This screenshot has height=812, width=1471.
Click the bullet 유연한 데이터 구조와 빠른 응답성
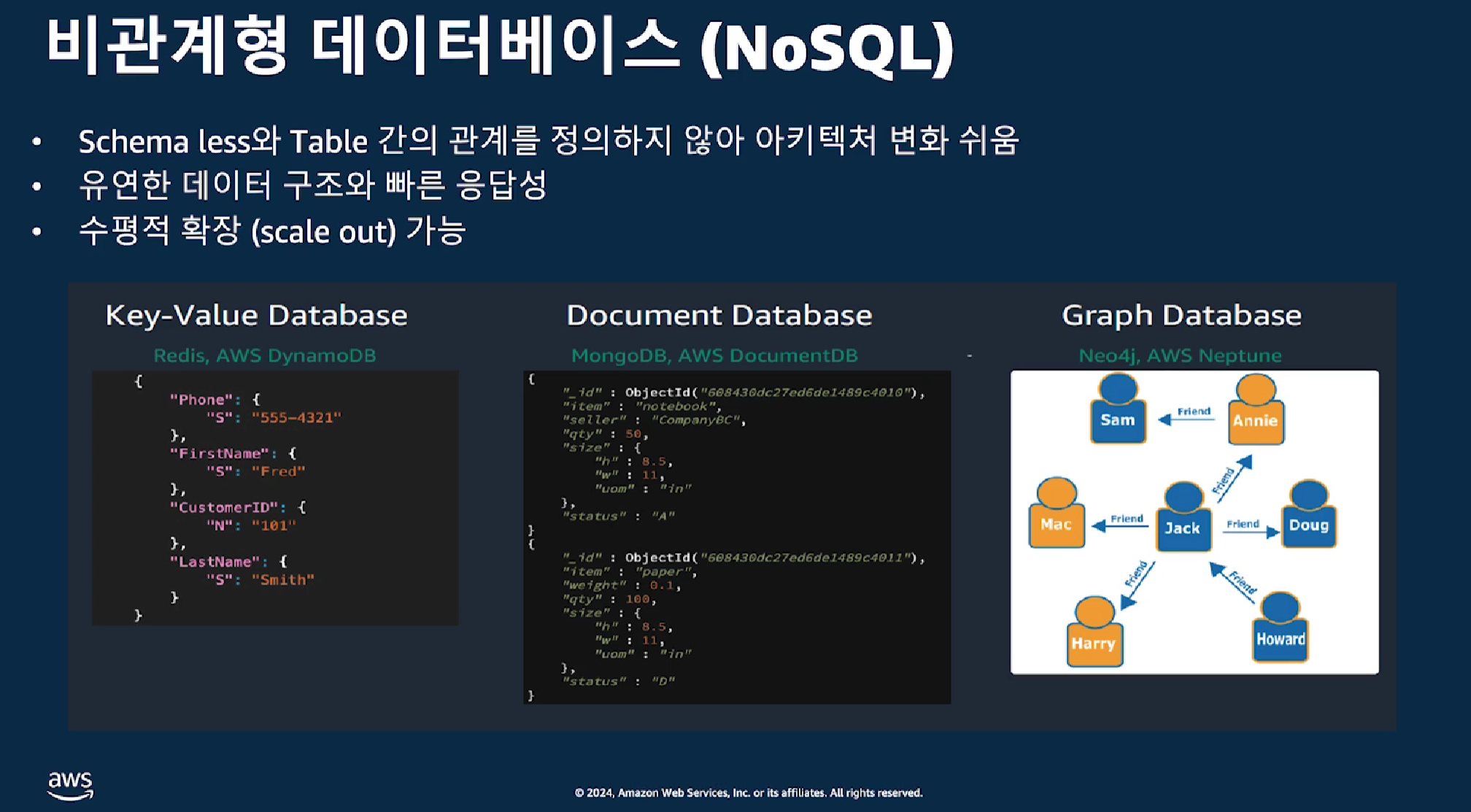click(x=313, y=185)
